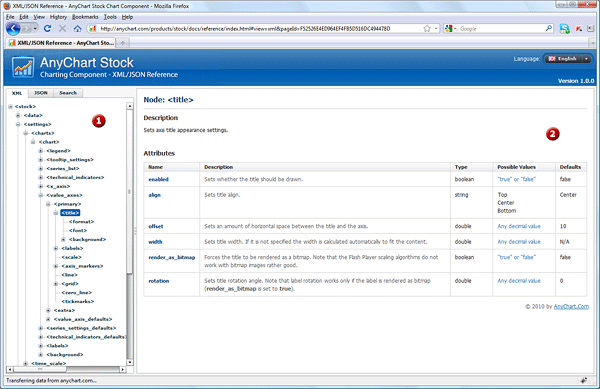Open the render_as_bitmap attribute link

click(172, 257)
